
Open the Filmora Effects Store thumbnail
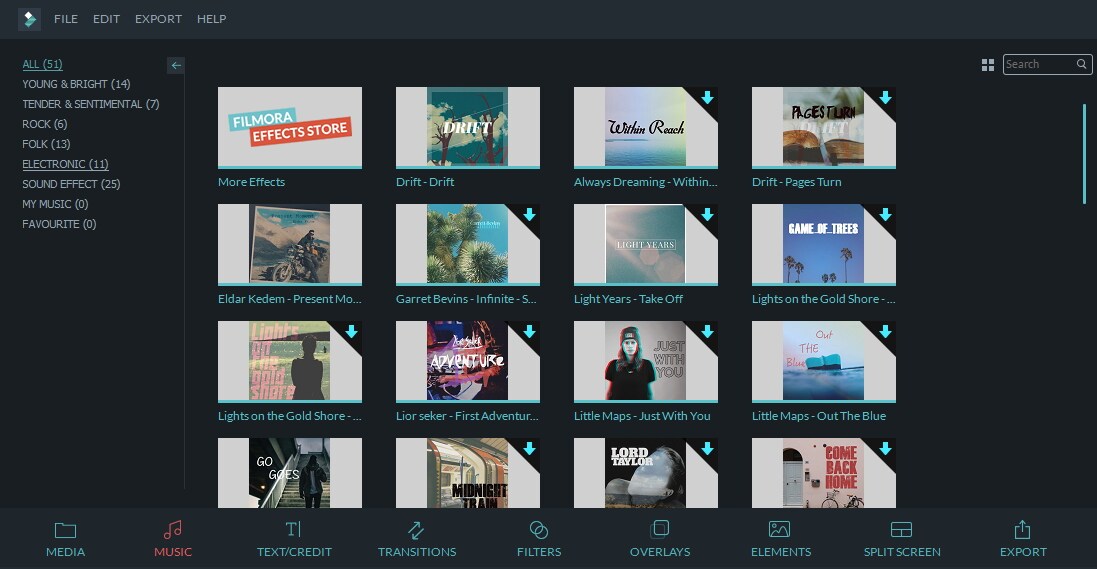pos(290,127)
